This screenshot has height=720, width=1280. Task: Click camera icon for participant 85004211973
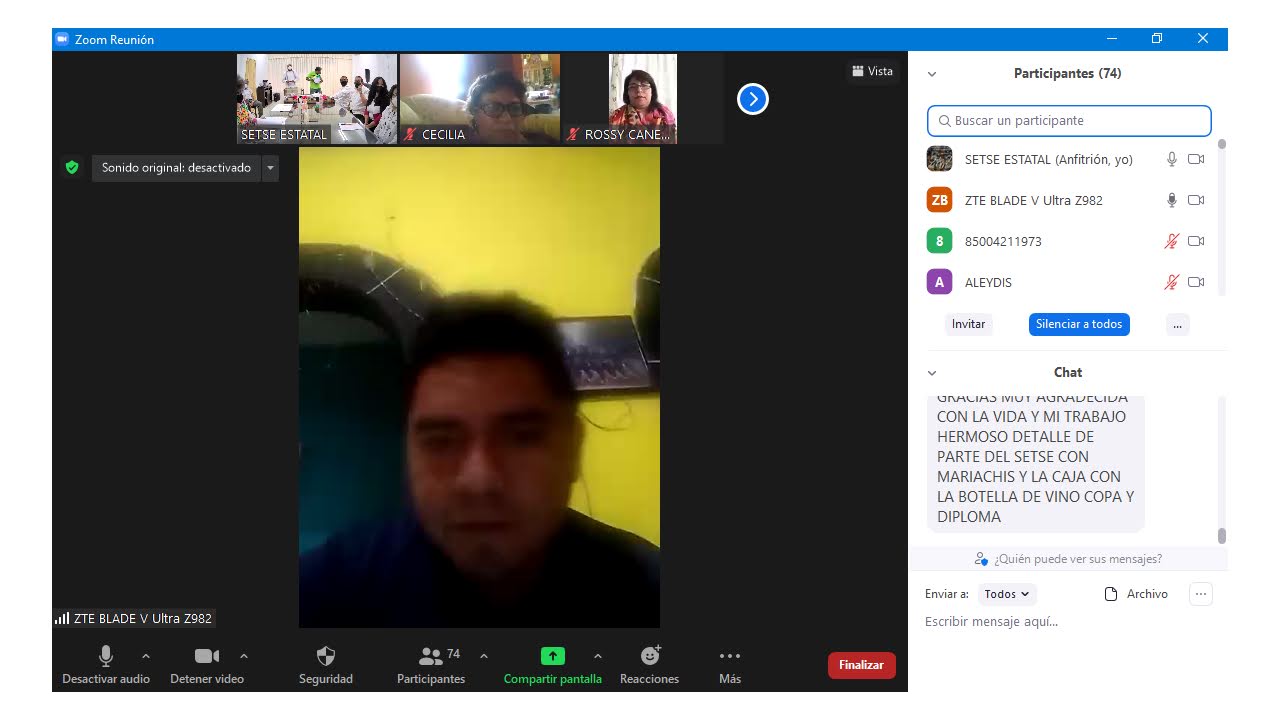pyautogui.click(x=1196, y=241)
